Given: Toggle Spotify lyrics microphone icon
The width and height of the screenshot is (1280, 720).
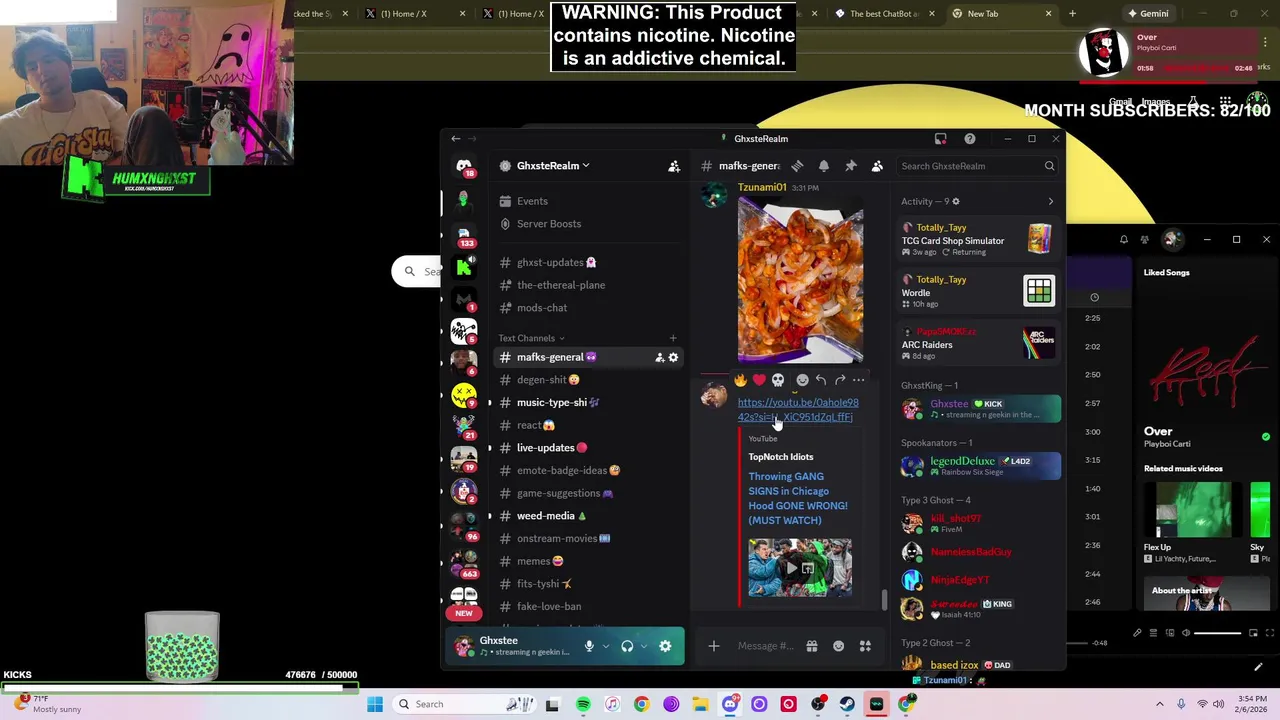Looking at the screenshot, I should [1137, 633].
